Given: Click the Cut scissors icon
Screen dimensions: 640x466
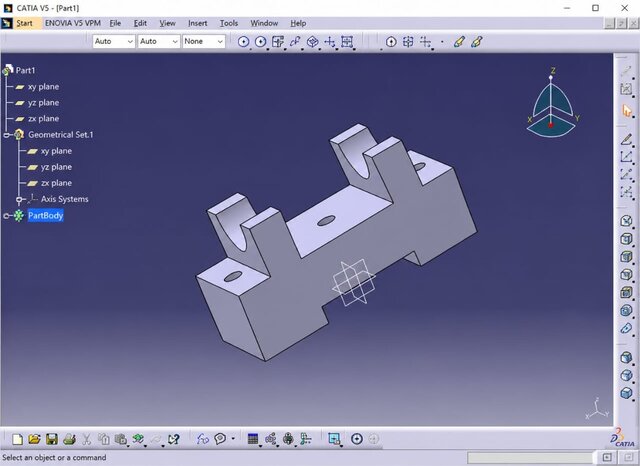Looking at the screenshot, I should 87,439.
